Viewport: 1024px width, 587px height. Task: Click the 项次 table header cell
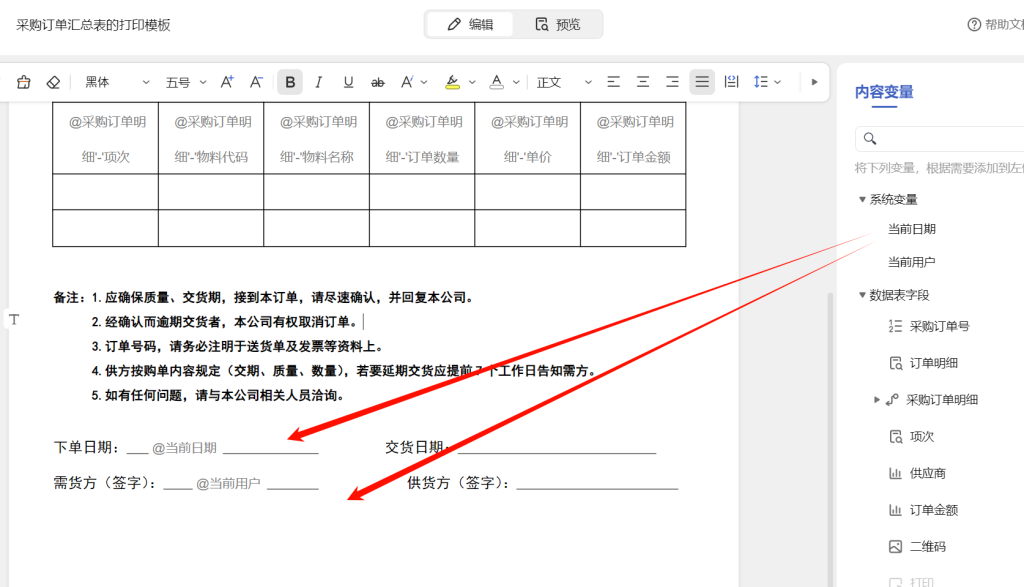[x=106, y=138]
